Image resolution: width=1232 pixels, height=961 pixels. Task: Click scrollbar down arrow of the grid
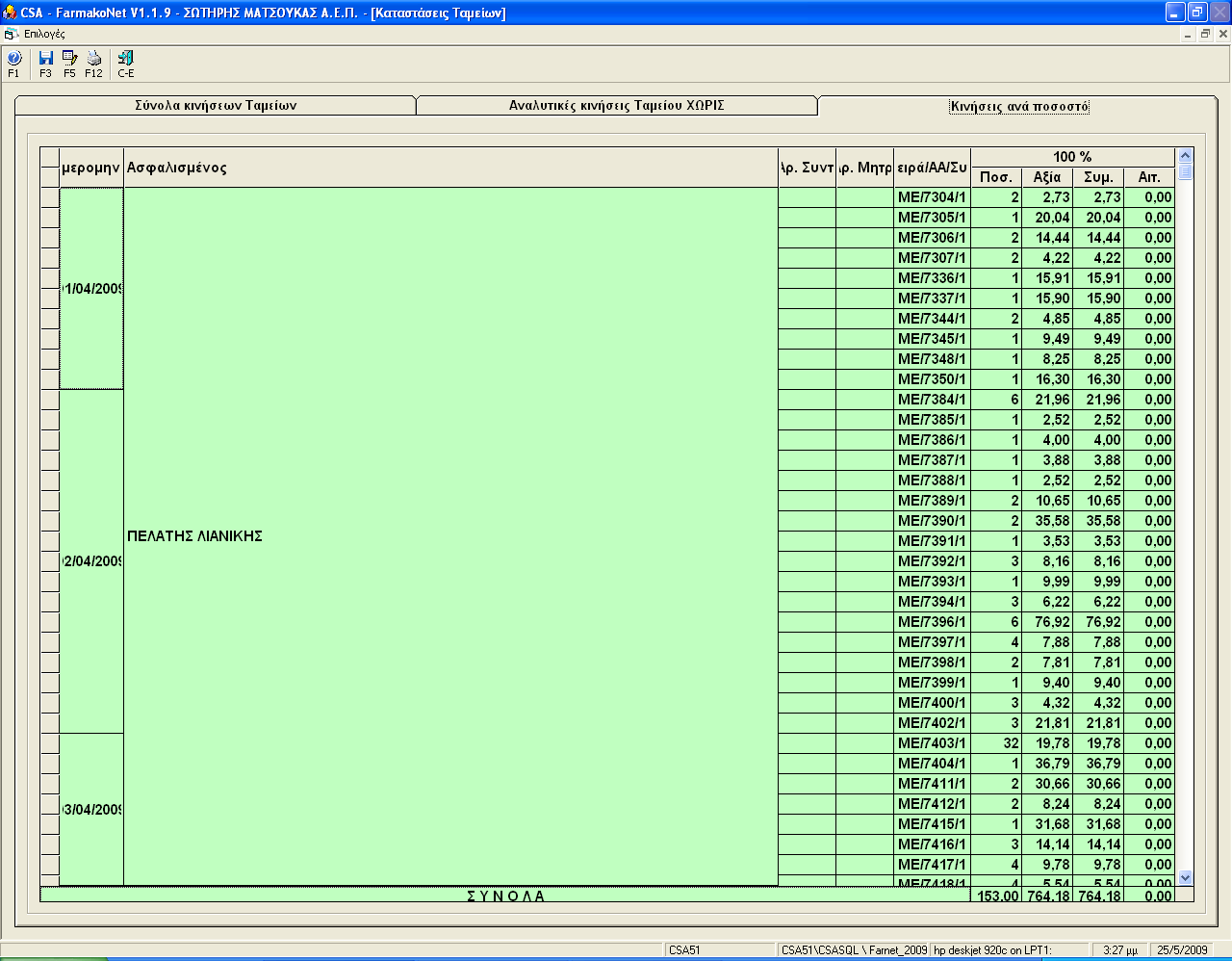1185,877
